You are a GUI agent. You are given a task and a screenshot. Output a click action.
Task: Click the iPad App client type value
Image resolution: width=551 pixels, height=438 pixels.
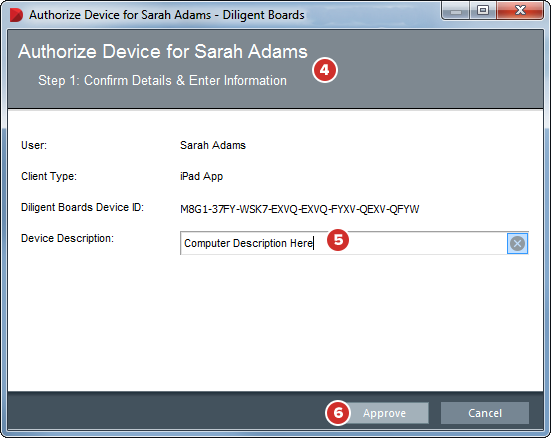[x=201, y=176]
